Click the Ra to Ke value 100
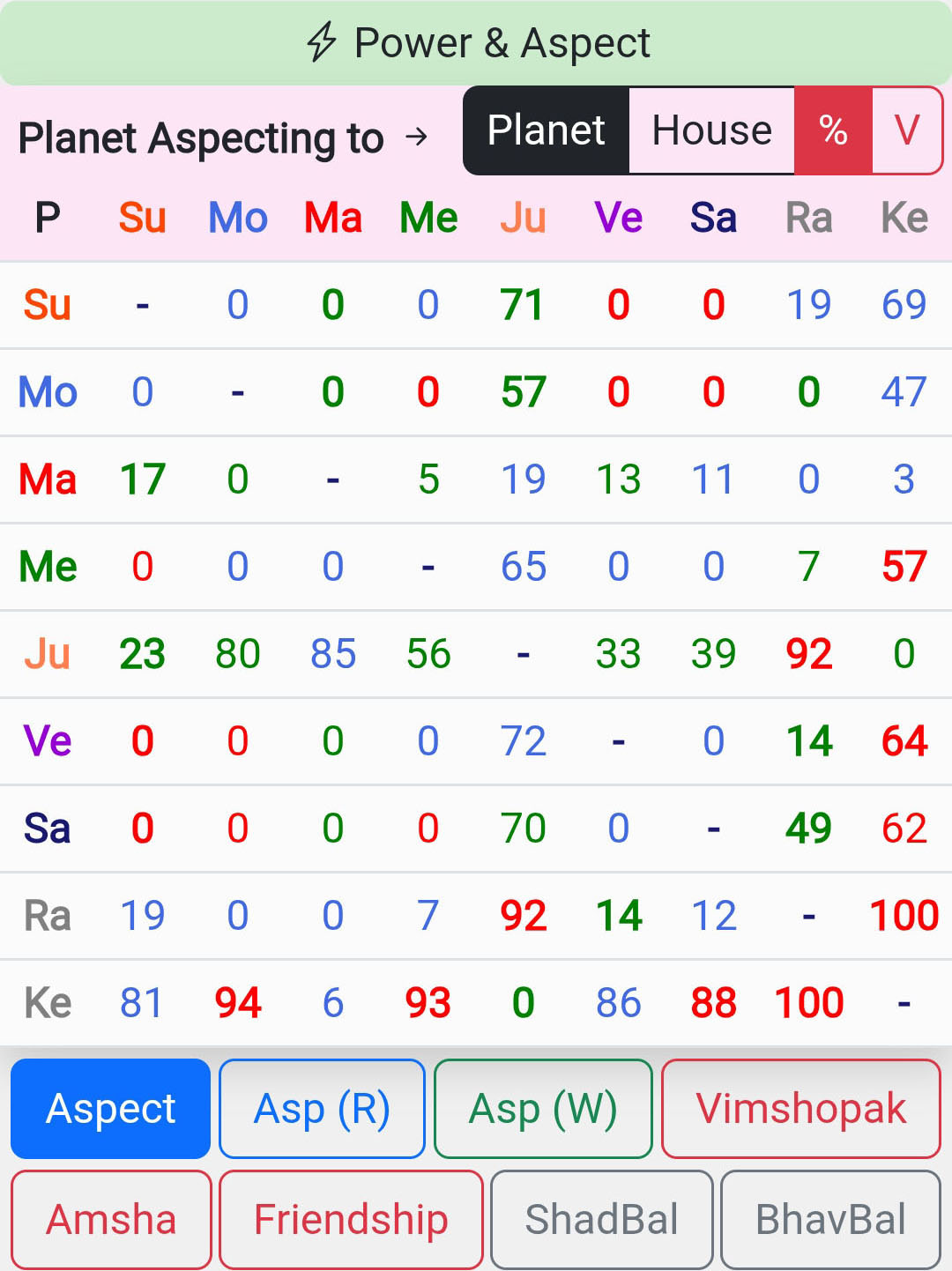952x1271 pixels. (904, 916)
